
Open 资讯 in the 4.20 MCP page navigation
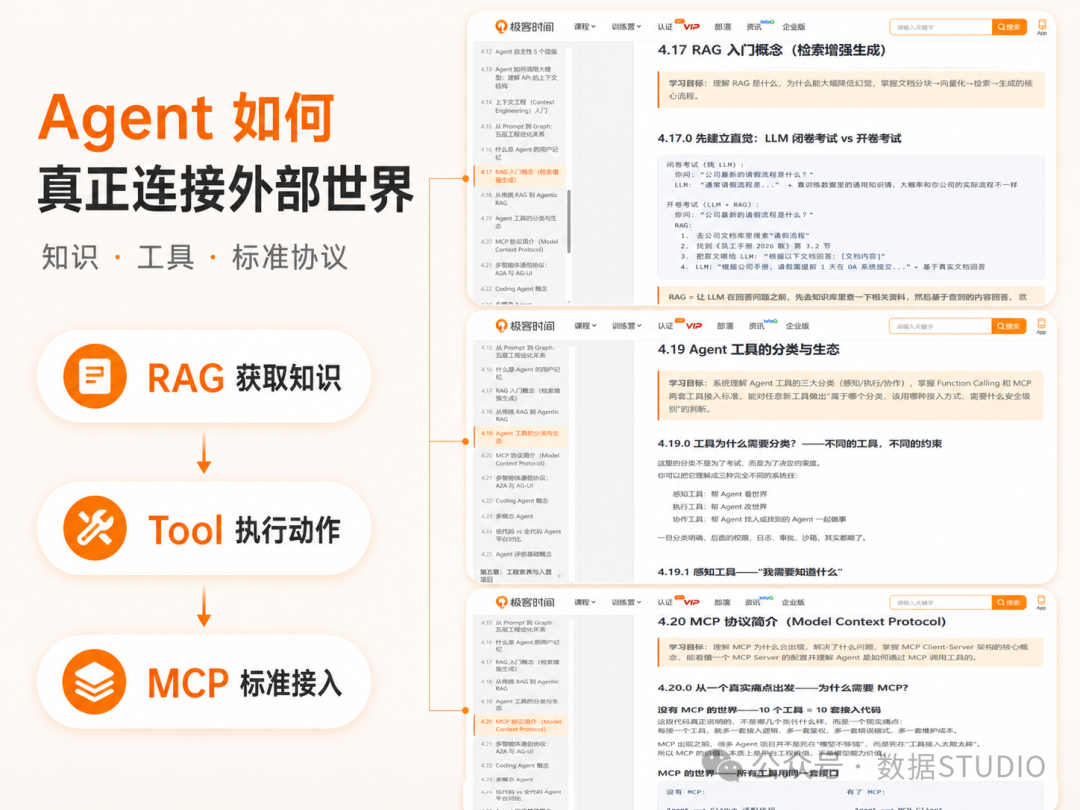[x=754, y=602]
